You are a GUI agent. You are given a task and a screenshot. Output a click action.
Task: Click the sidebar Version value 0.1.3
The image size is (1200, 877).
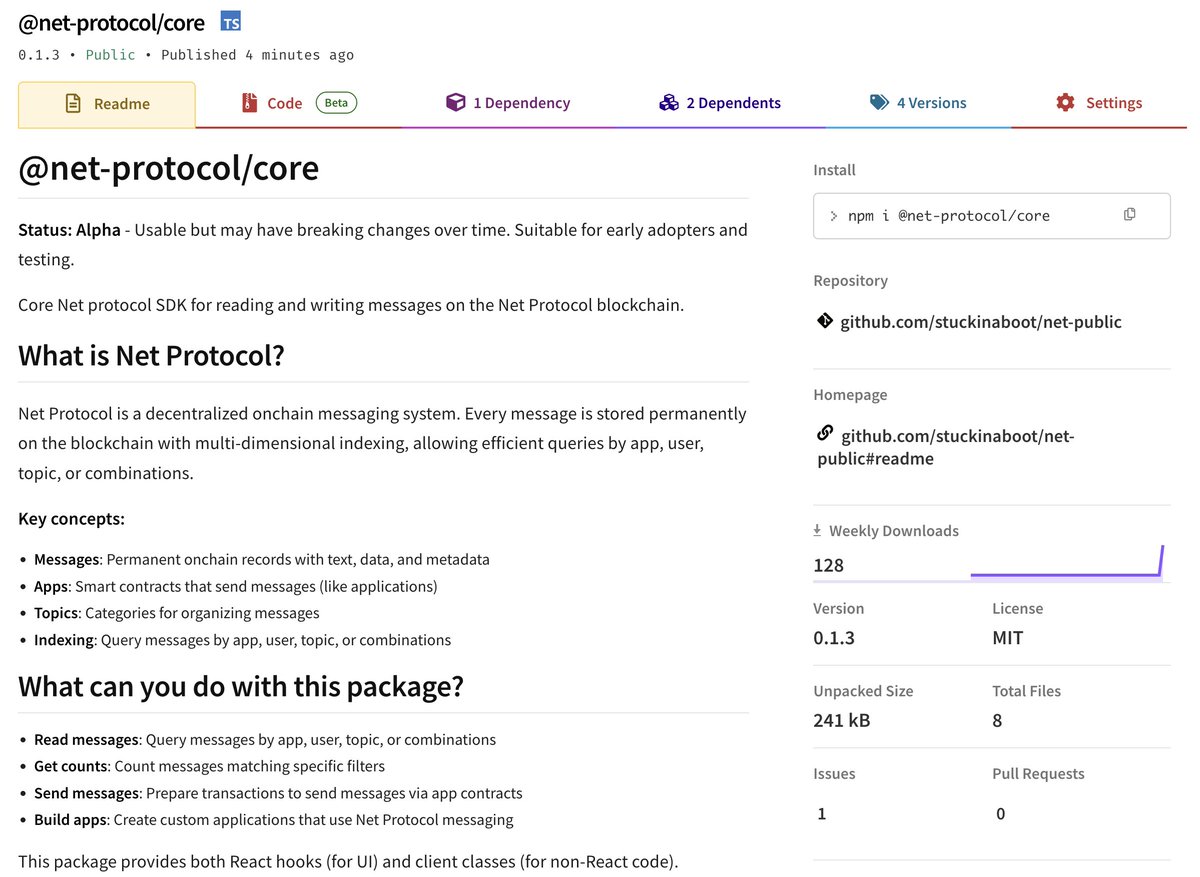coord(834,638)
